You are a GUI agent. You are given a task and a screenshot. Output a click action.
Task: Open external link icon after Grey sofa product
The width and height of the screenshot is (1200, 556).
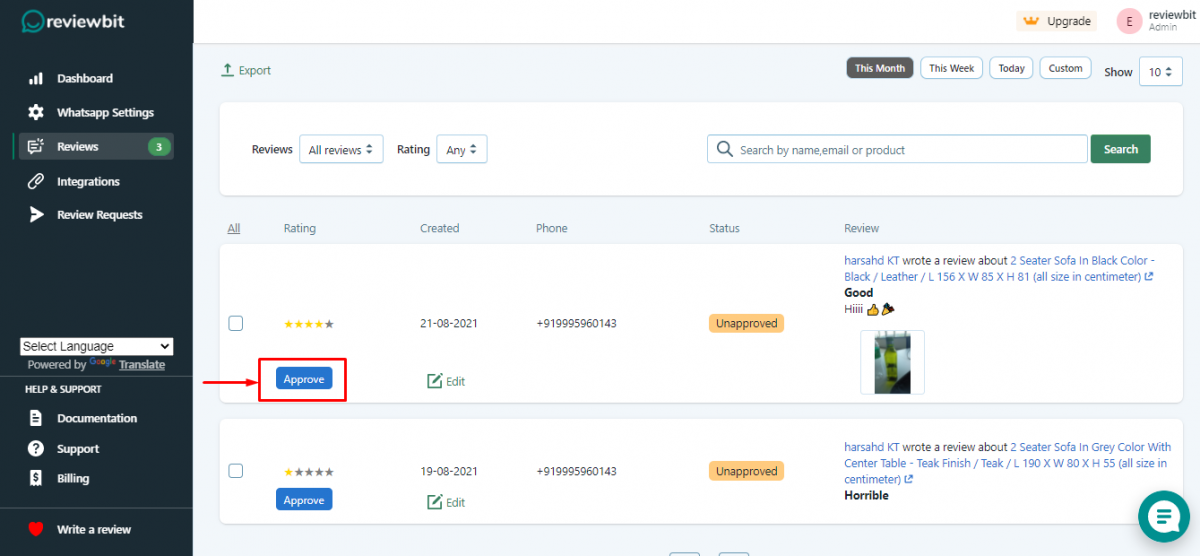coord(908,479)
